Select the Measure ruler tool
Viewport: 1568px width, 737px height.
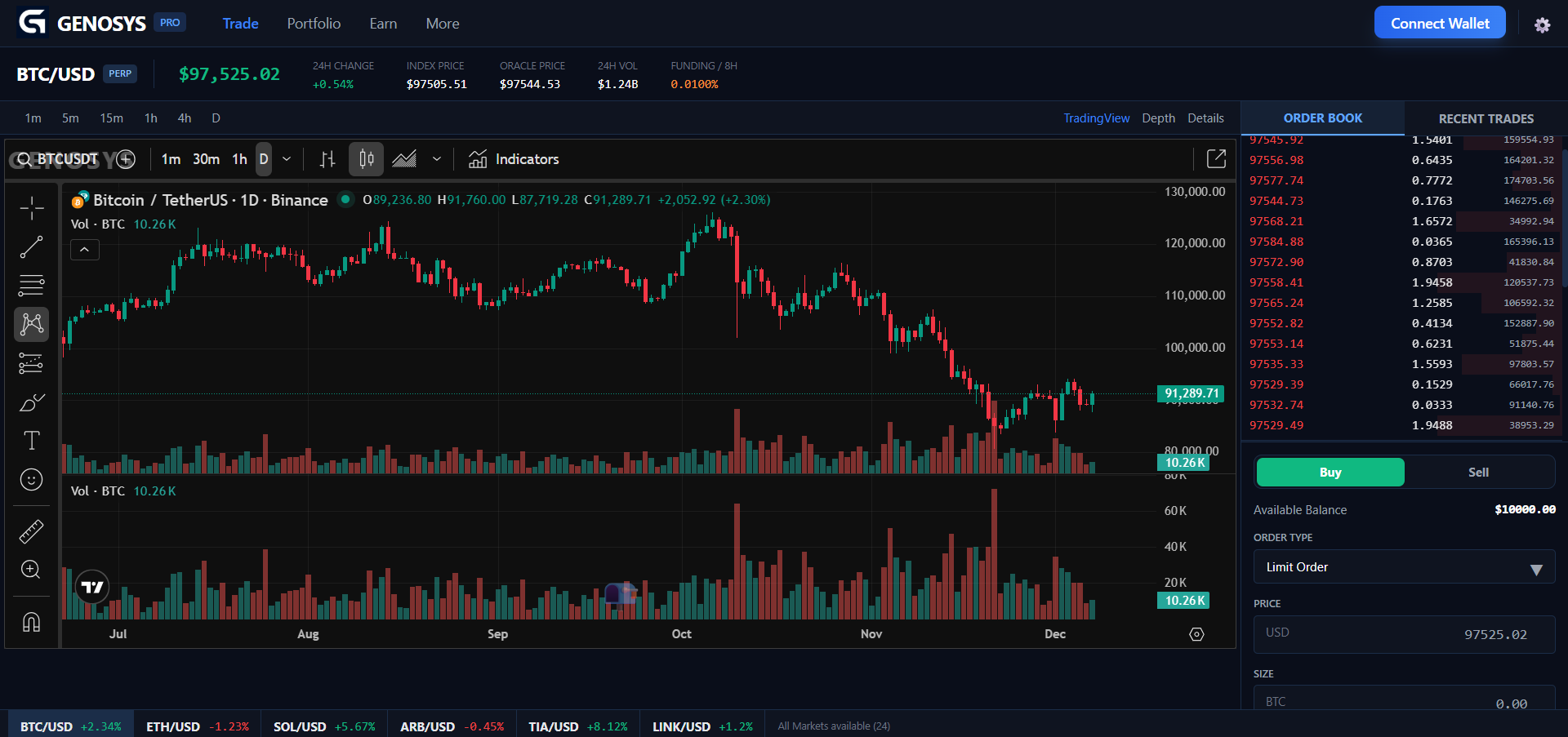point(31,531)
